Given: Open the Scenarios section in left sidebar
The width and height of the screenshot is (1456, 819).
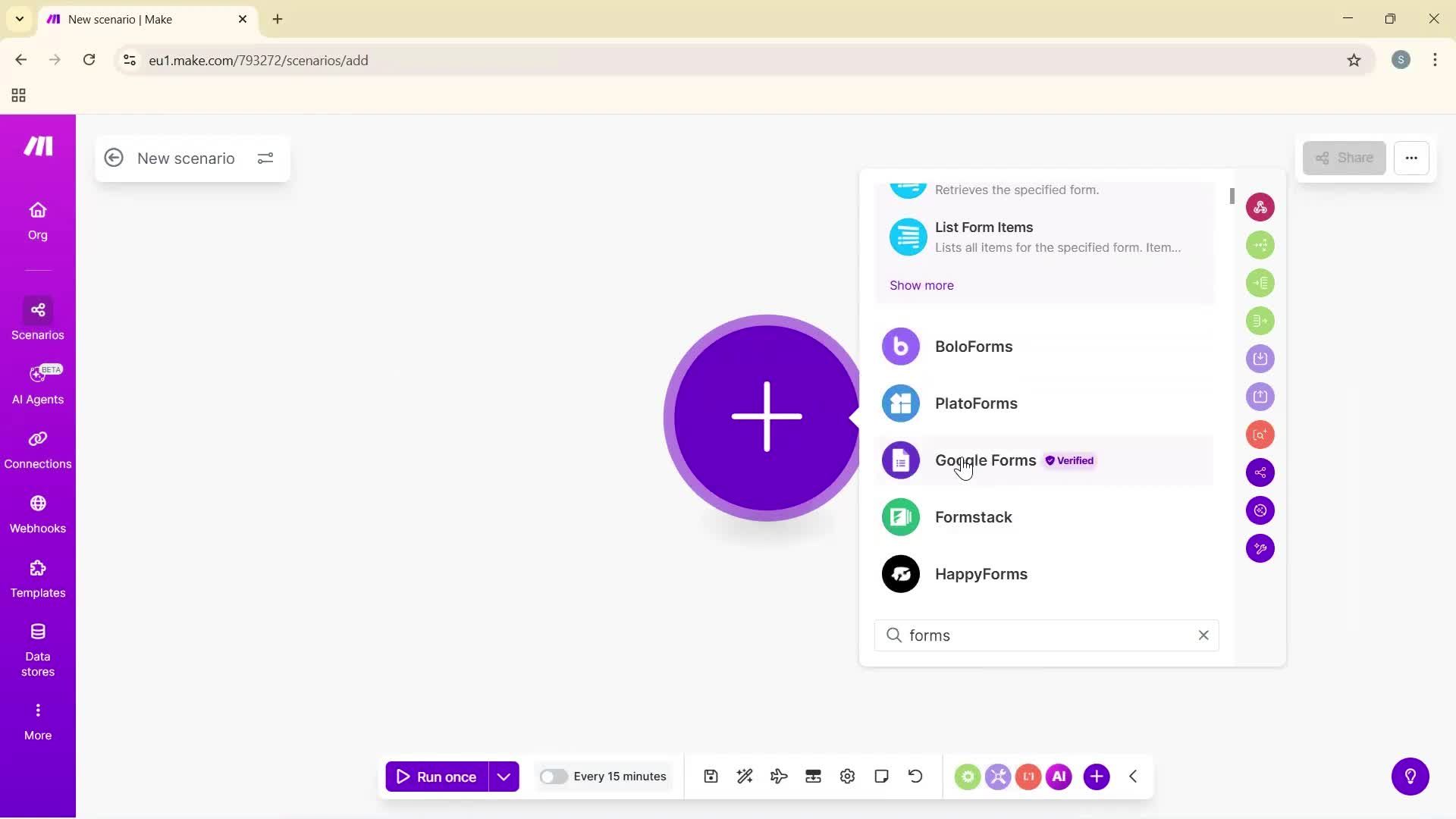Looking at the screenshot, I should pyautogui.click(x=37, y=318).
